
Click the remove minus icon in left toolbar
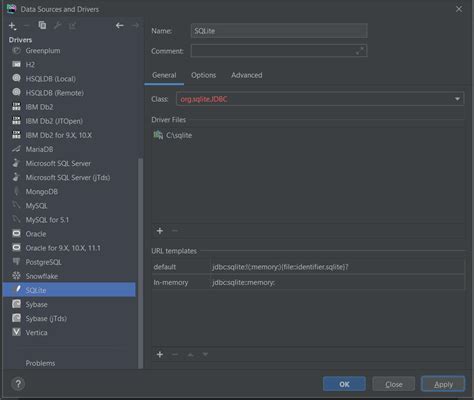[x=27, y=26]
